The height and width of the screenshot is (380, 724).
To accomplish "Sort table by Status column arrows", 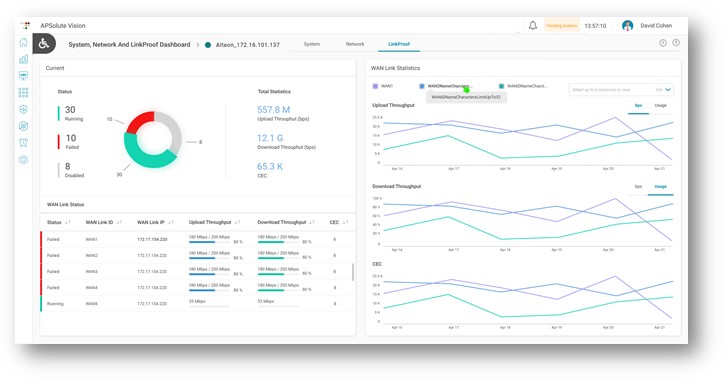I will (x=68, y=223).
